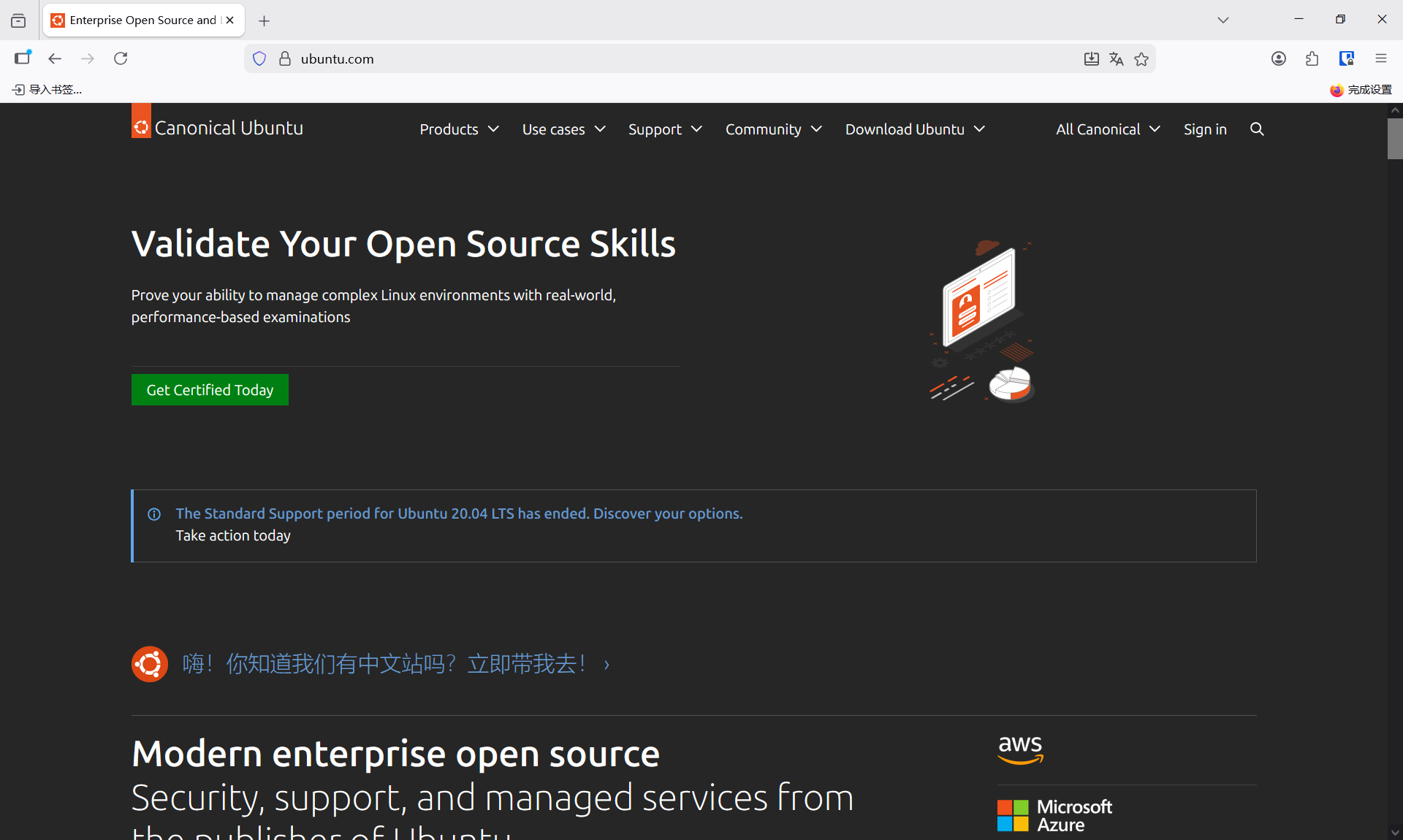Open the Support navigation menu

[x=665, y=129]
